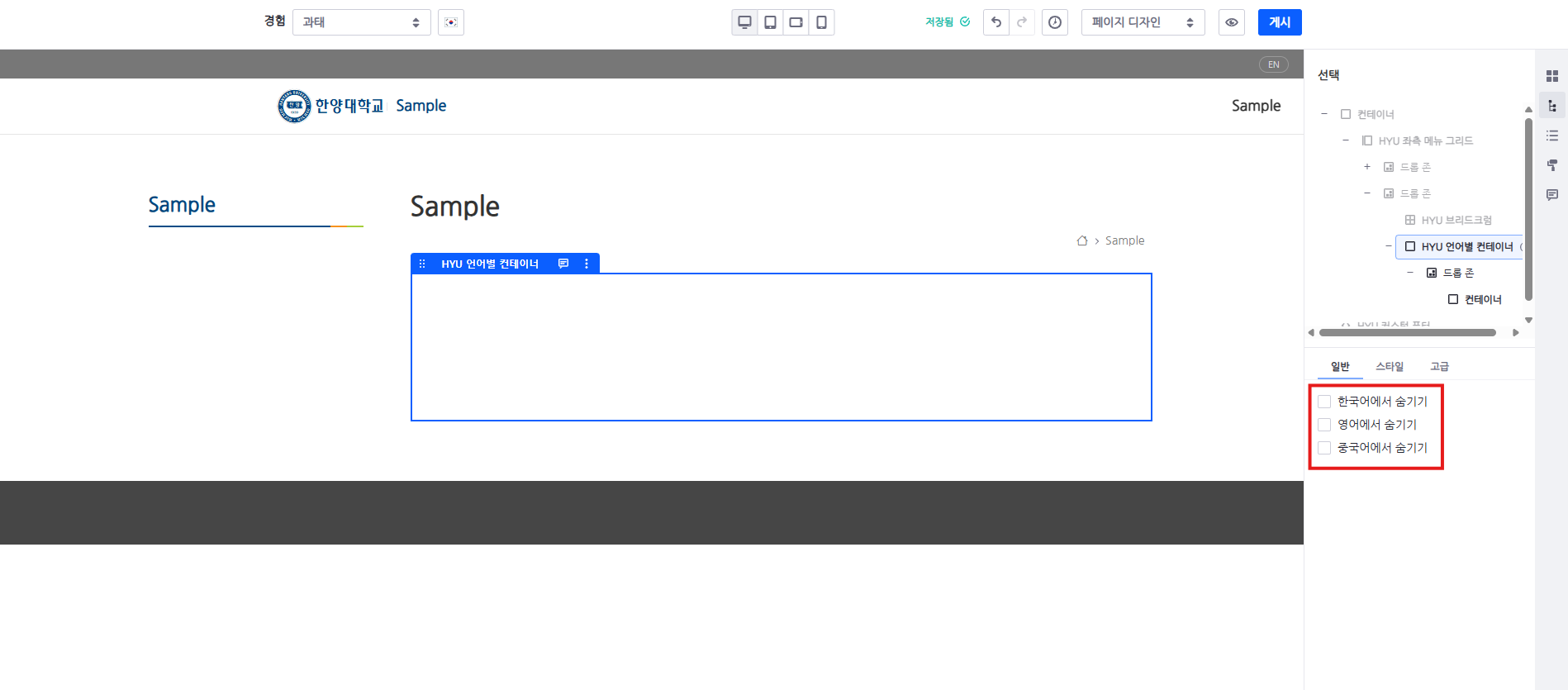
Task: Select the desktop device preview icon
Action: tap(744, 22)
